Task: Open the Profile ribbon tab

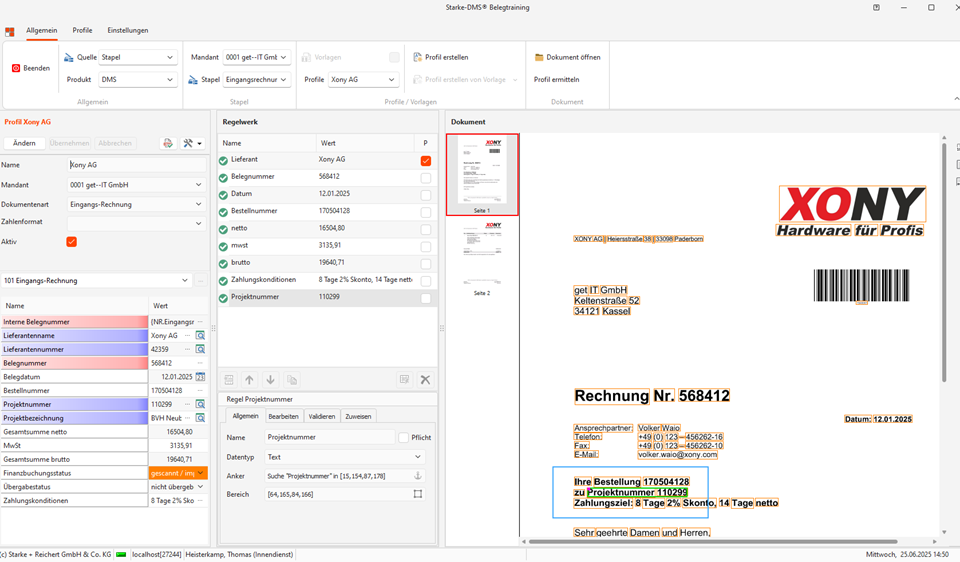Action: (x=82, y=30)
